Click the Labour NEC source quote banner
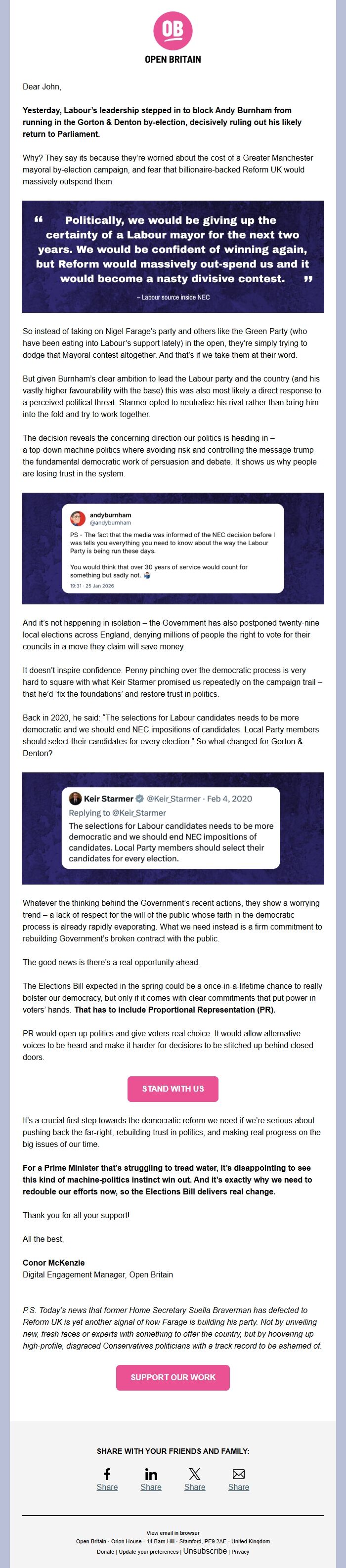This screenshot has width=346, height=1568. tap(173, 256)
